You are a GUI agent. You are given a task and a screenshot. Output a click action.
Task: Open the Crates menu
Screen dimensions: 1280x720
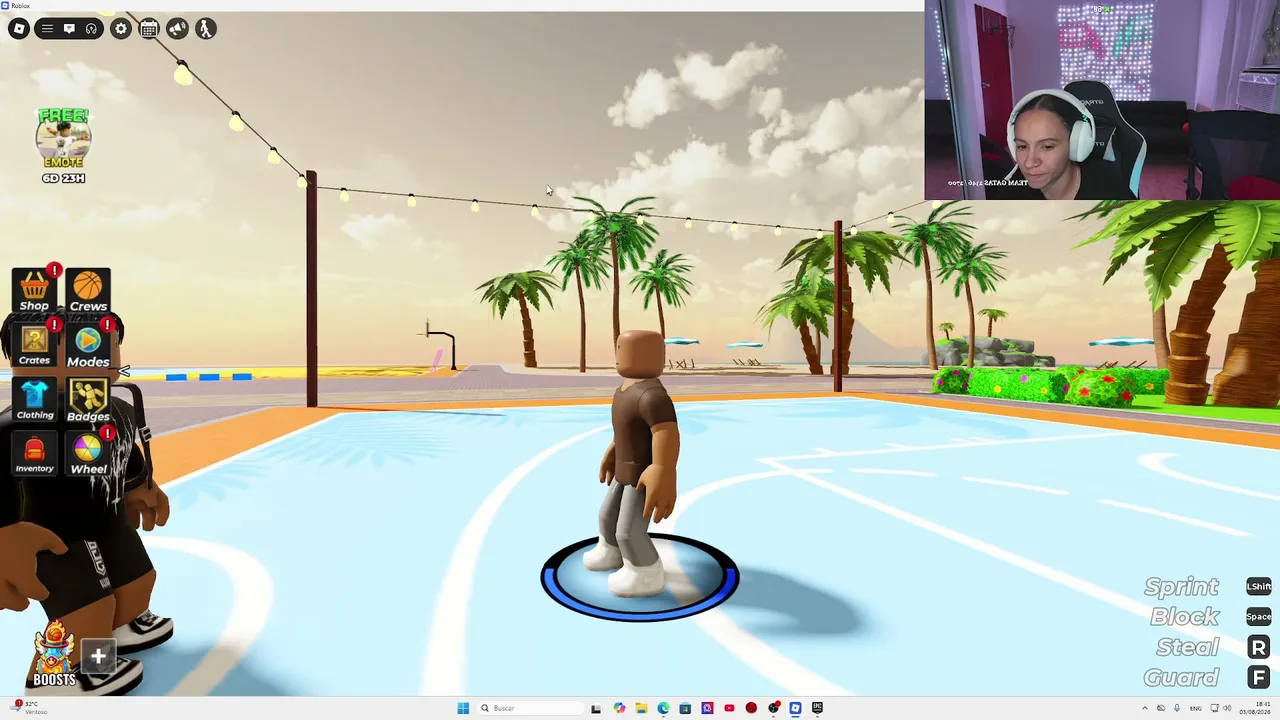tap(35, 344)
